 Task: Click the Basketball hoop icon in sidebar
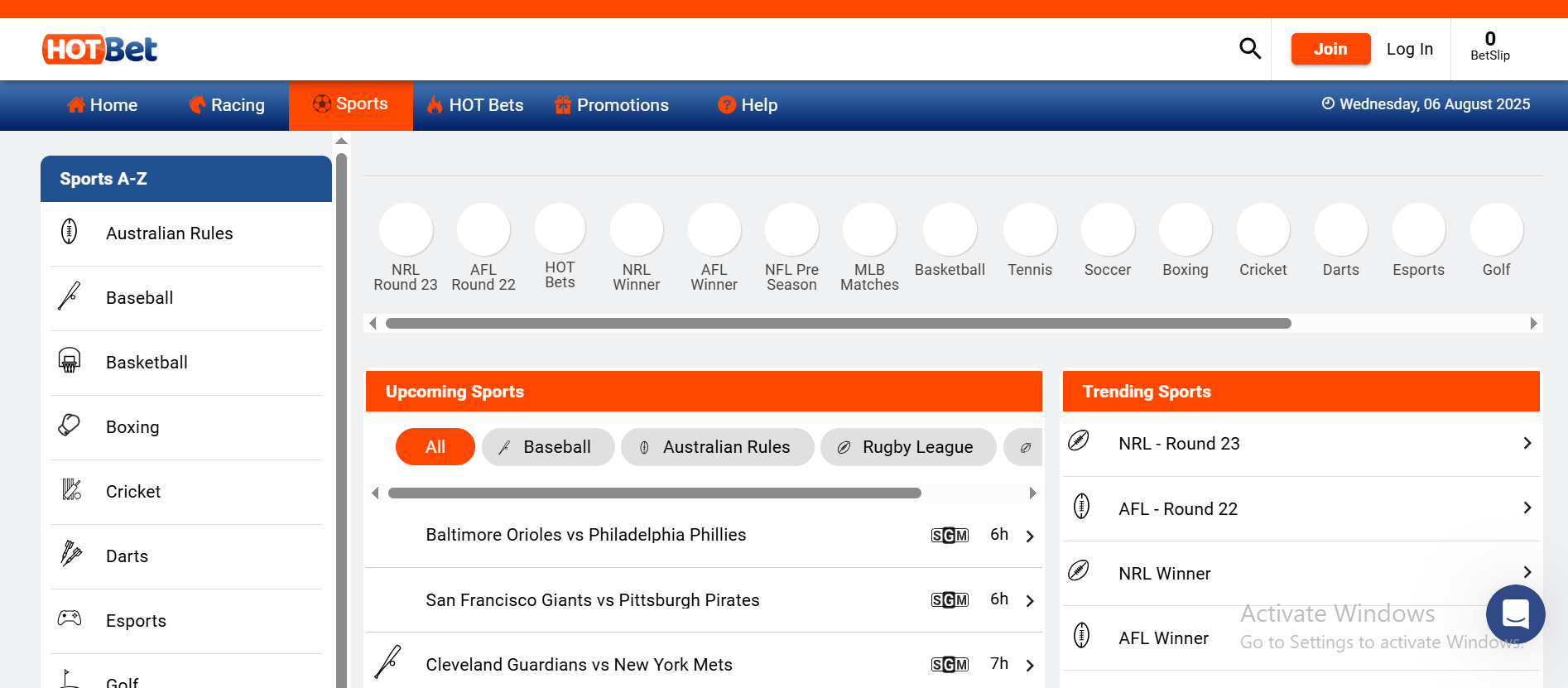(x=70, y=360)
